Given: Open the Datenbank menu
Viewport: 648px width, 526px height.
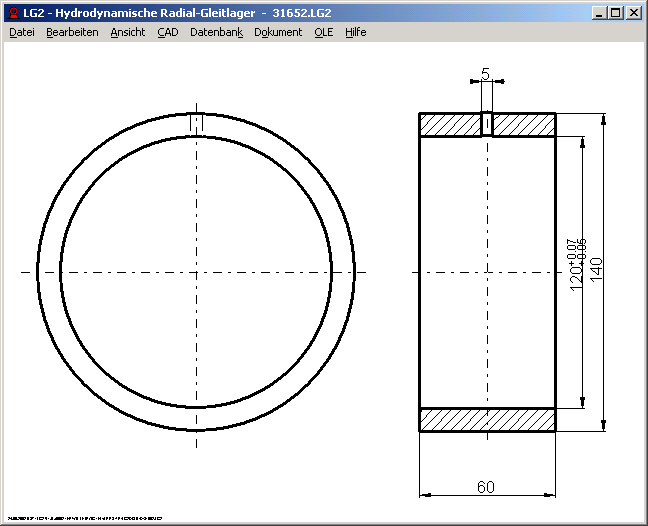Looking at the screenshot, I should pos(216,32).
